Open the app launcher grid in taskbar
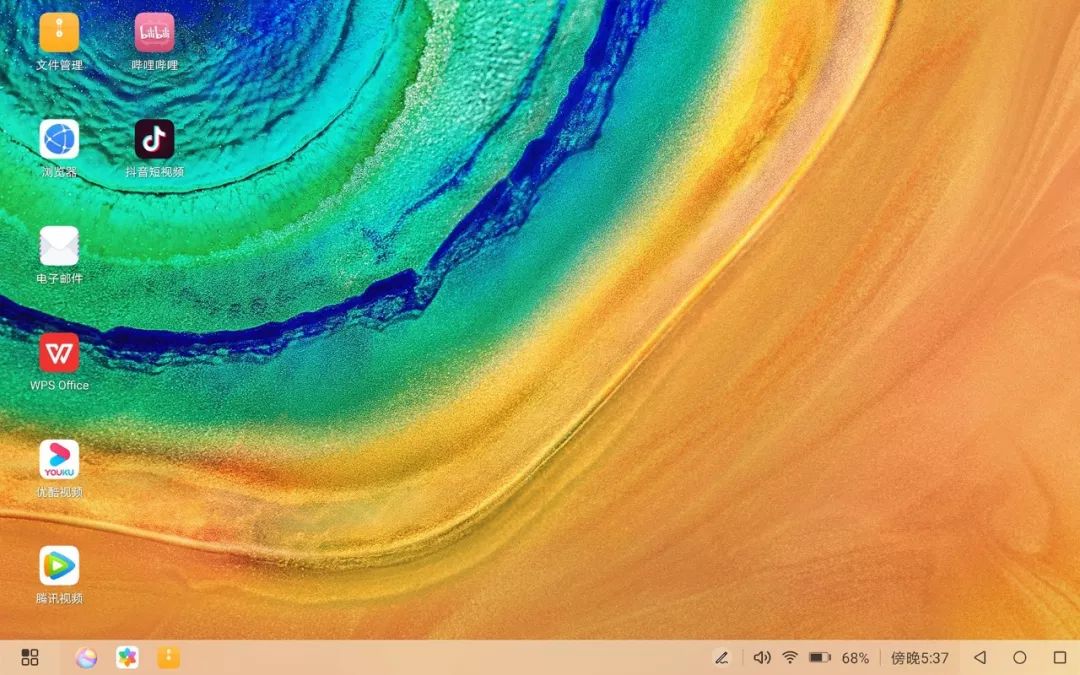Screen dimensions: 1080x675 click(30, 657)
